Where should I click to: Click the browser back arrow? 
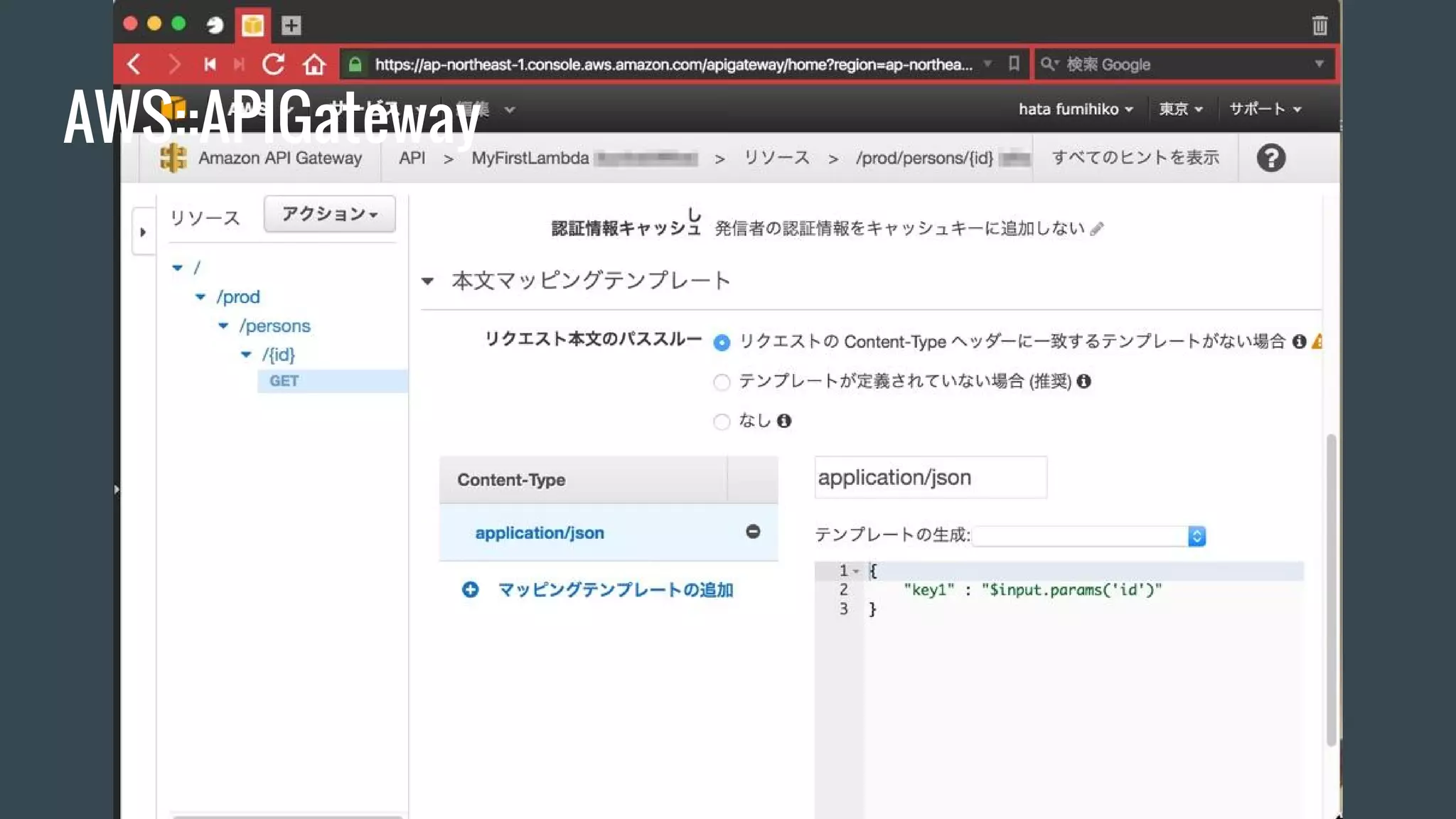tap(134, 64)
